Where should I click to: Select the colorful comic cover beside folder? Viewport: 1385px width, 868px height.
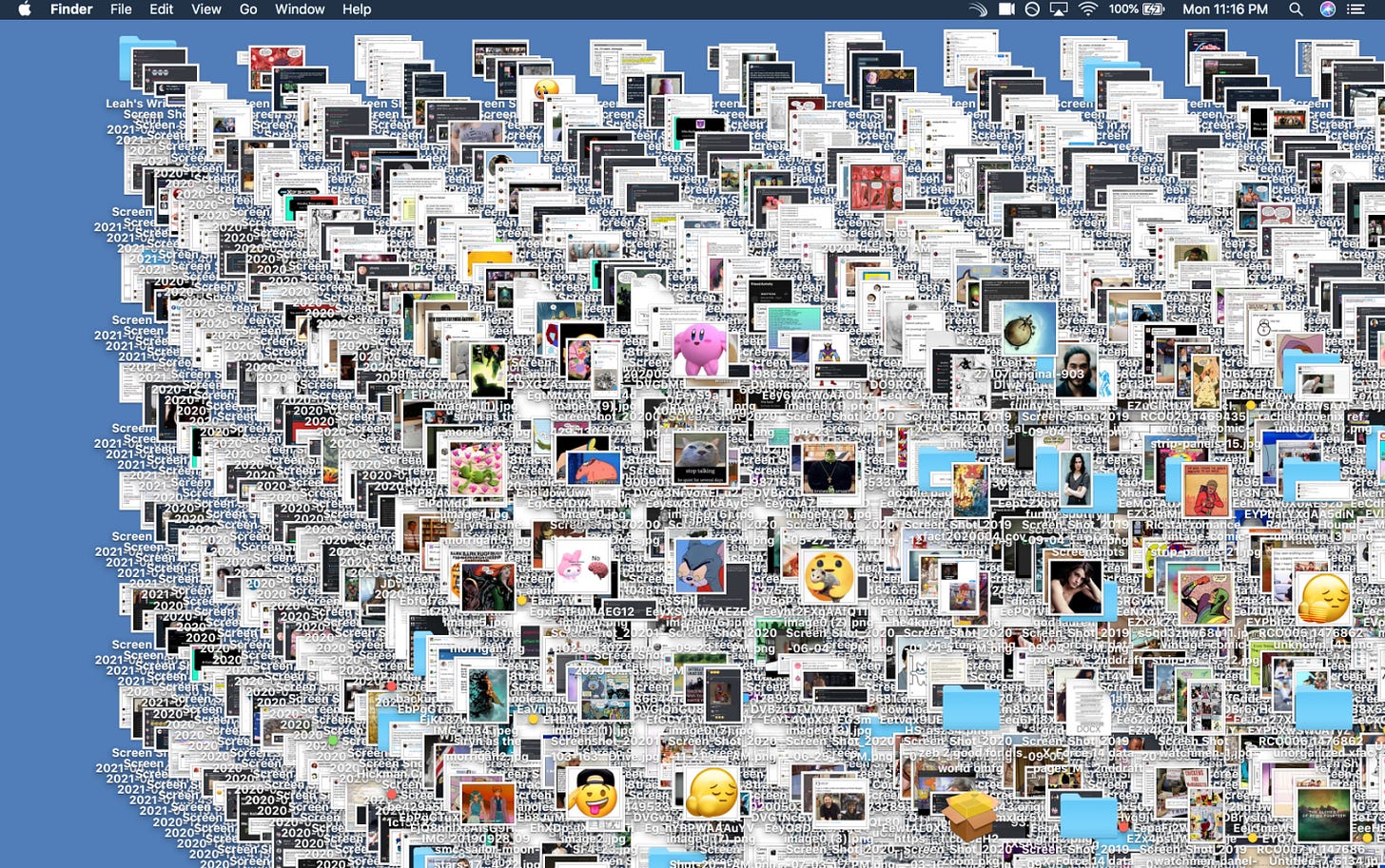pos(971,490)
